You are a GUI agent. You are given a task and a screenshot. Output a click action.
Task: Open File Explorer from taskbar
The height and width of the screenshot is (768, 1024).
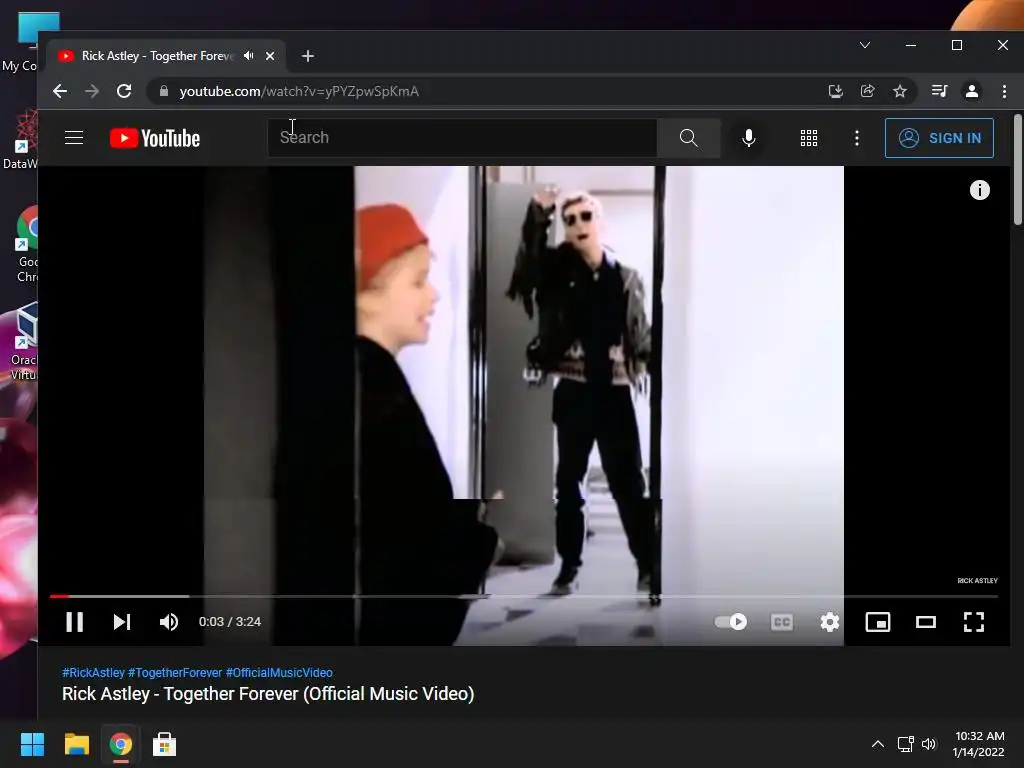tap(76, 744)
